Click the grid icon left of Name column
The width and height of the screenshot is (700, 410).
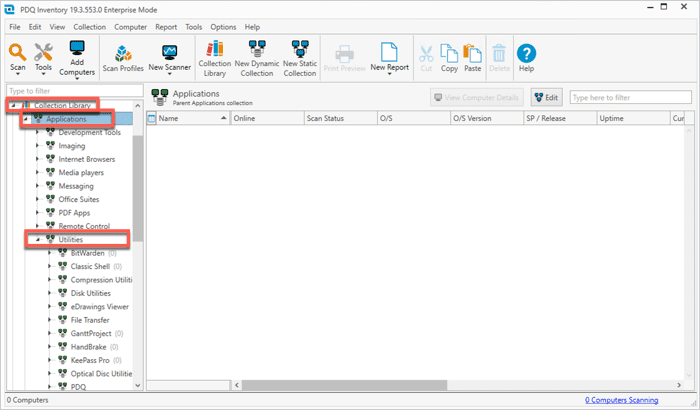151,118
